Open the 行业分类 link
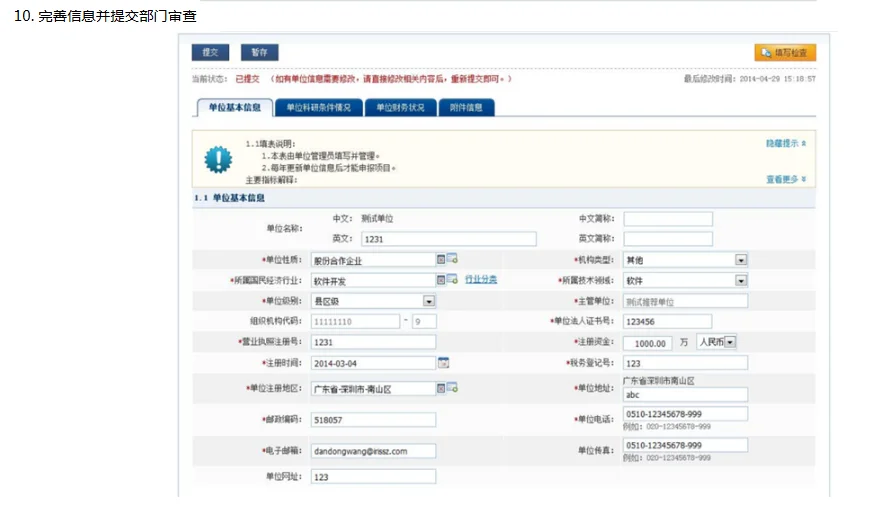Screen dimensions: 871x524 click(481, 280)
